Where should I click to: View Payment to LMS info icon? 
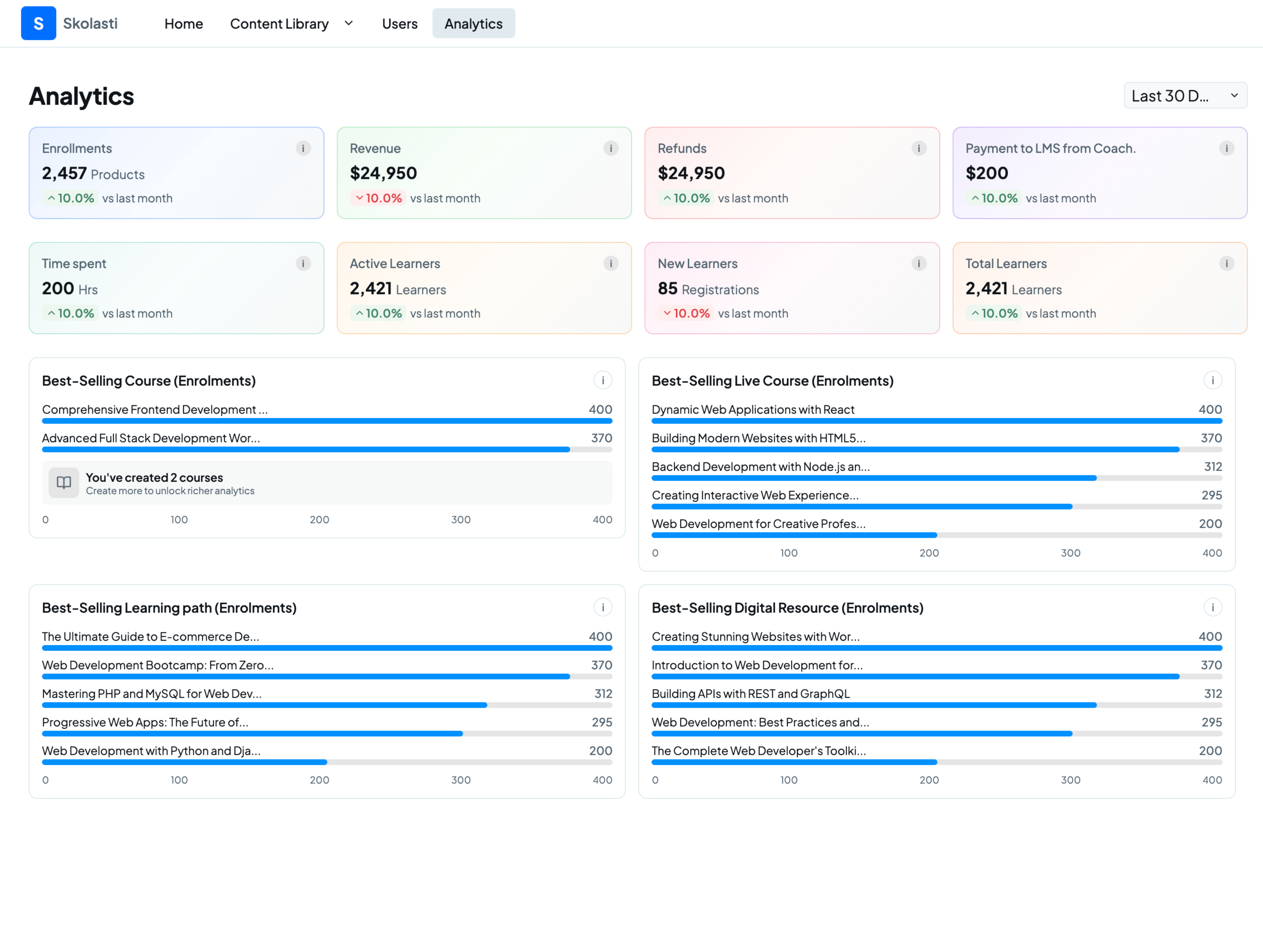1226,149
